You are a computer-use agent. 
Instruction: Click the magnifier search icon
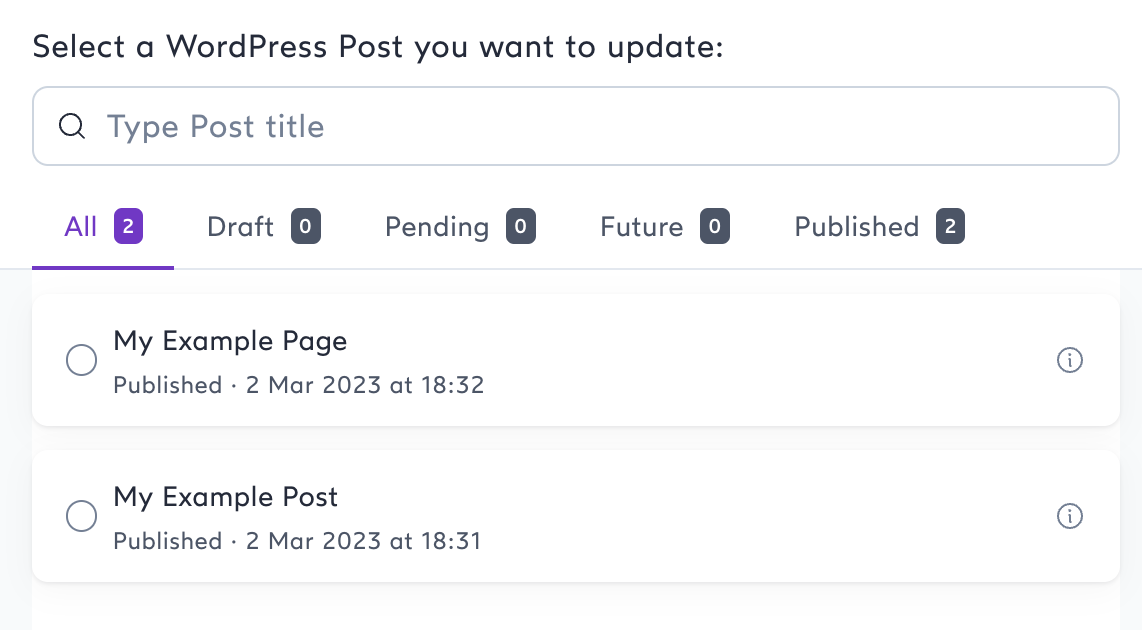pos(72,127)
